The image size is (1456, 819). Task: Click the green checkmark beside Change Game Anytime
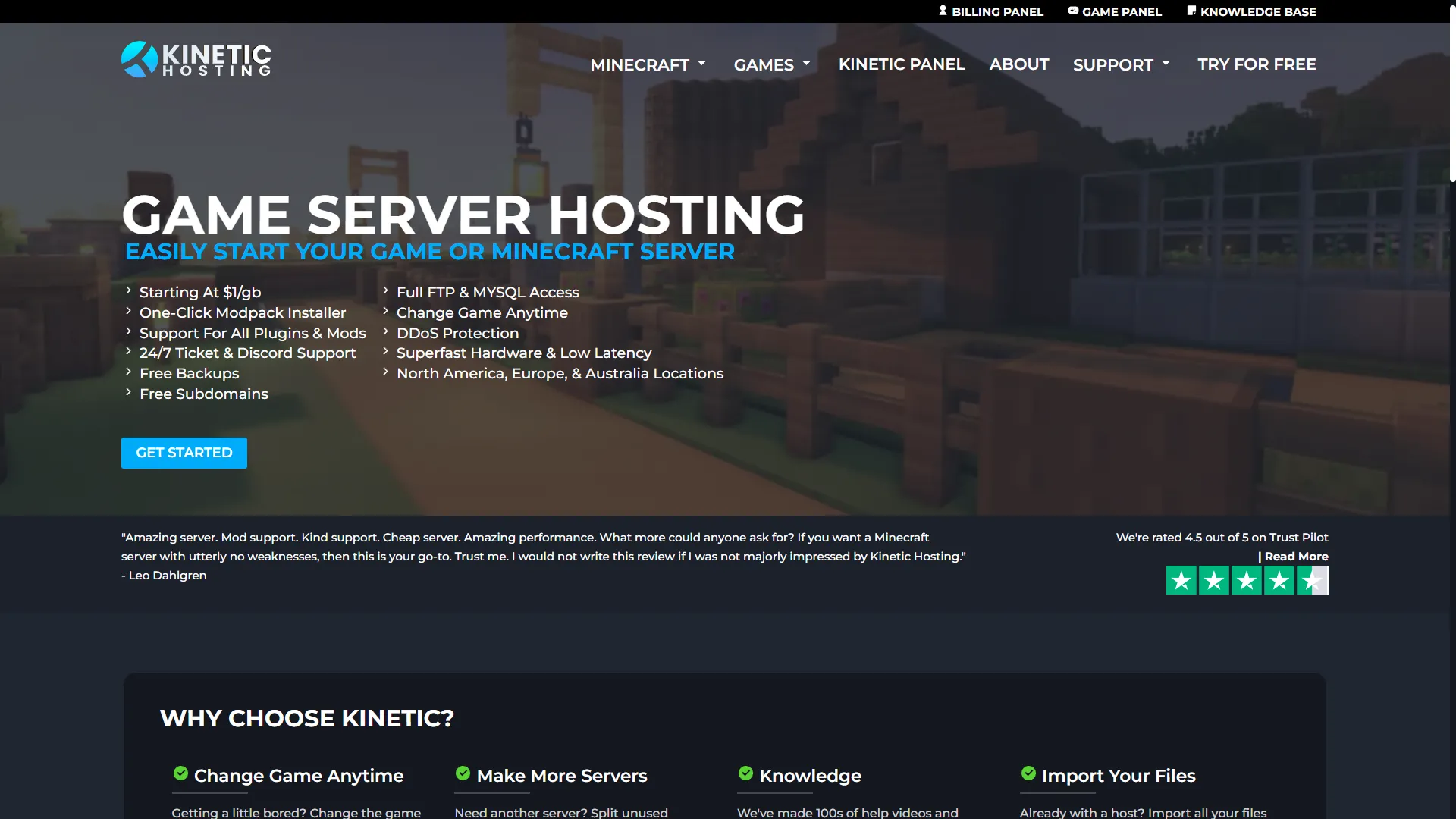(x=180, y=773)
